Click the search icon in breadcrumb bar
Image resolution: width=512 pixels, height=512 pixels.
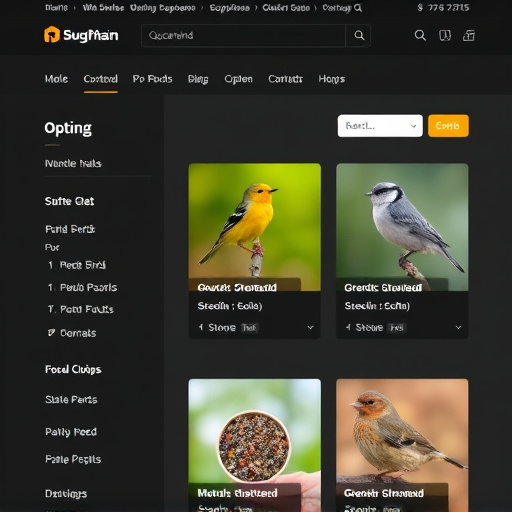pyautogui.click(x=358, y=8)
